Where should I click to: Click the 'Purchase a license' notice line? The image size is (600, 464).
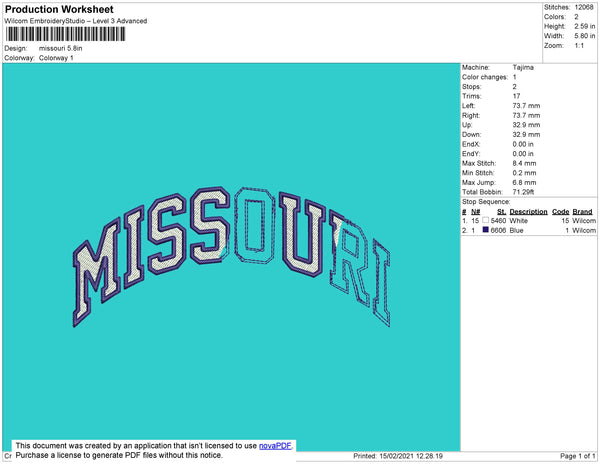pyautogui.click(x=119, y=455)
